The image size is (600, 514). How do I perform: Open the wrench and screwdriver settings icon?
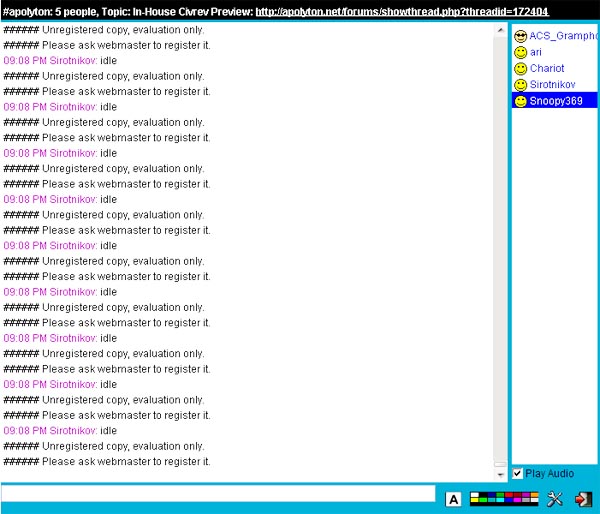555,499
